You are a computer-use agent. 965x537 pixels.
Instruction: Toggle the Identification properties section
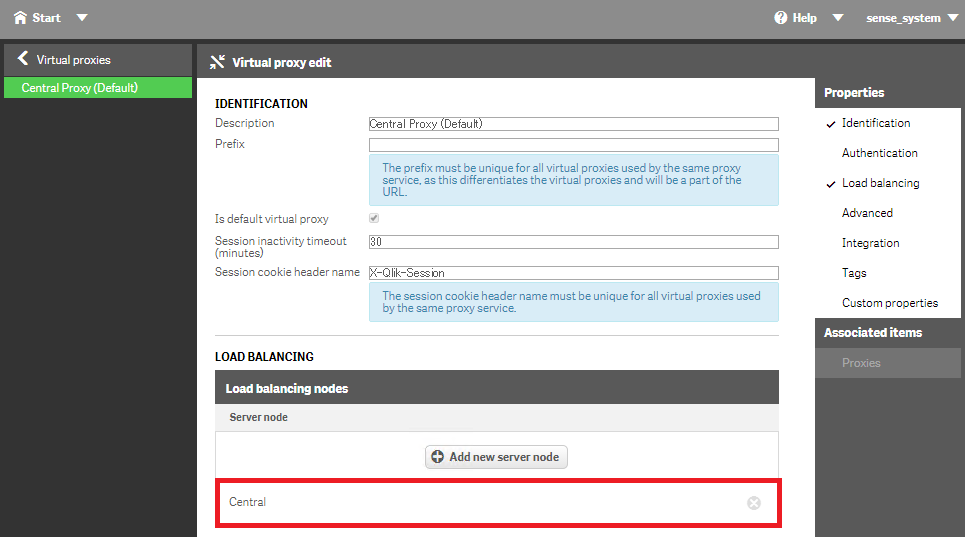pyautogui.click(x=875, y=123)
